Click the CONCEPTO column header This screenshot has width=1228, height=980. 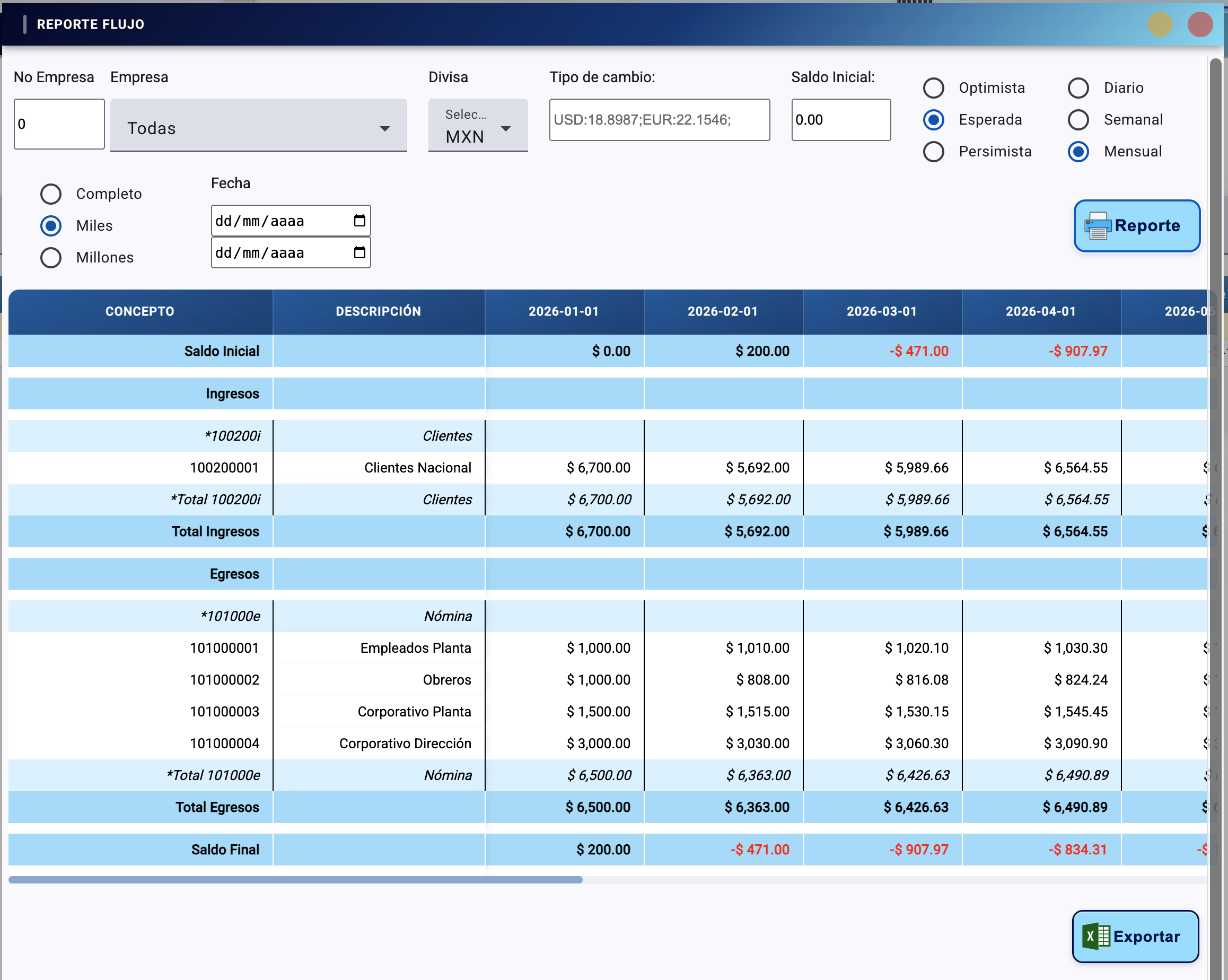pyautogui.click(x=139, y=312)
